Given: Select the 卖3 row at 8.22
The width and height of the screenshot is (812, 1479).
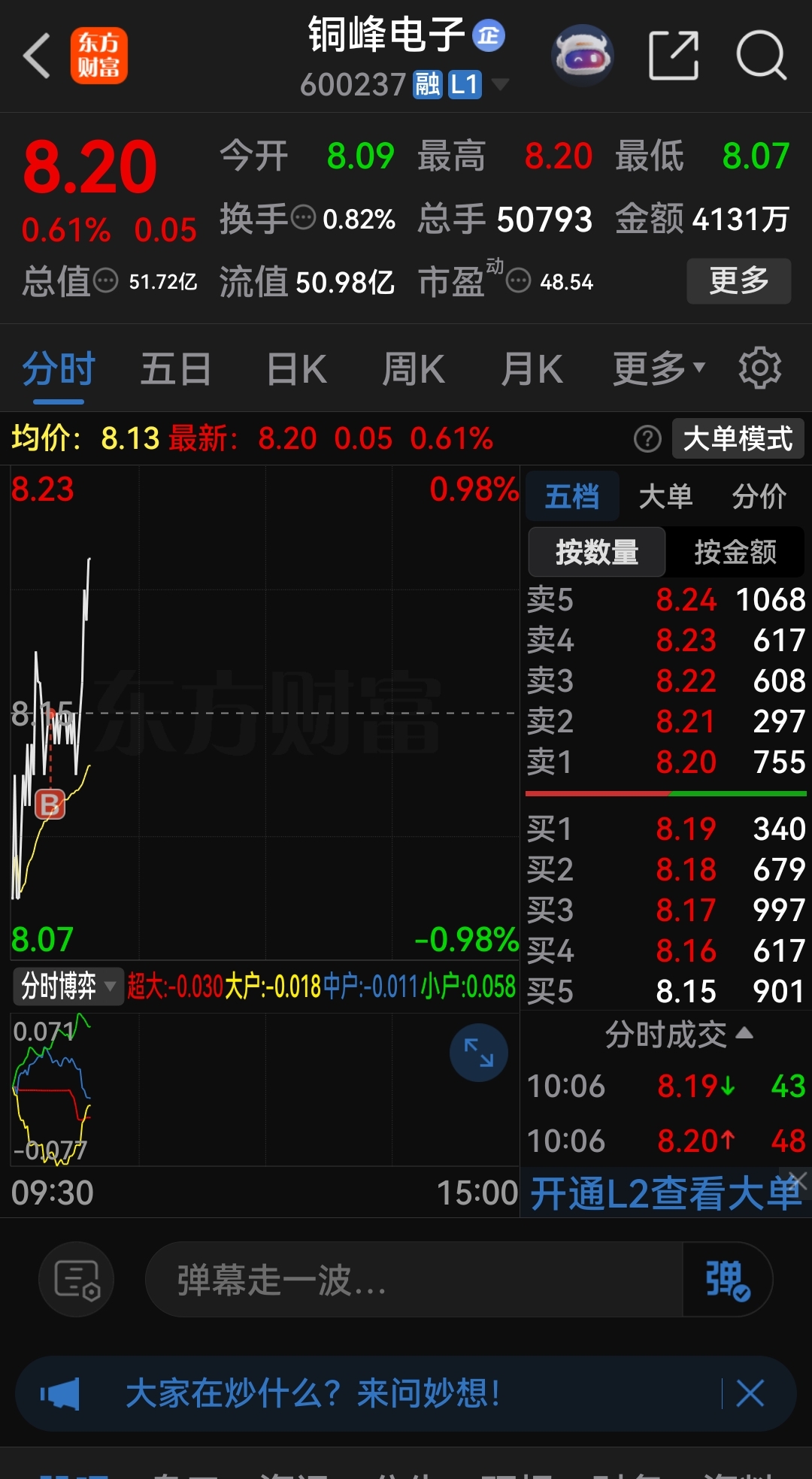Looking at the screenshot, I should tap(666, 681).
